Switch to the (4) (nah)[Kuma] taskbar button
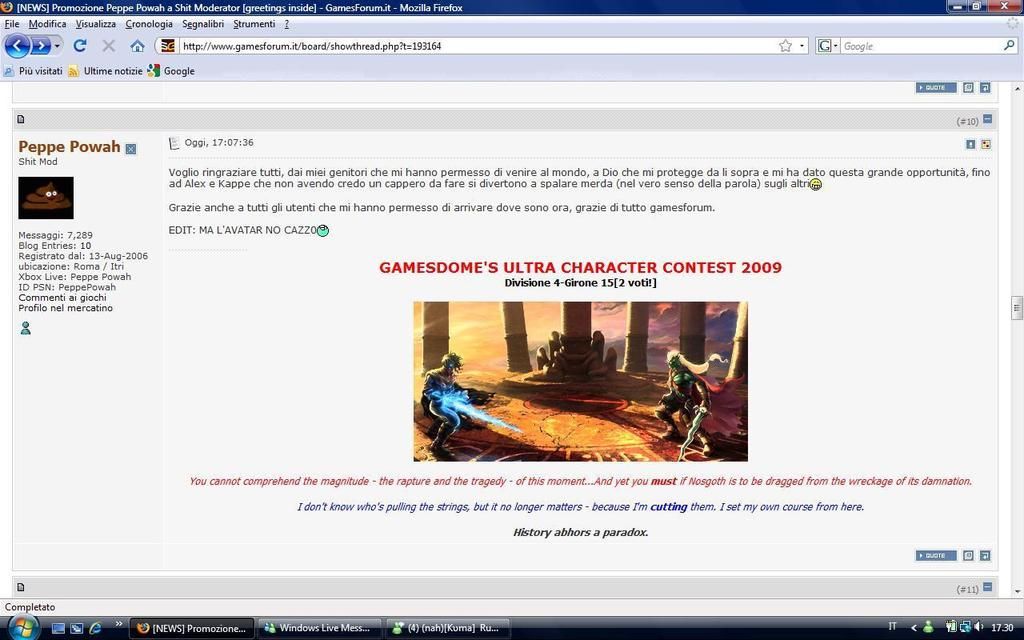Screen dimensions: 1024x640 click(x=447, y=628)
